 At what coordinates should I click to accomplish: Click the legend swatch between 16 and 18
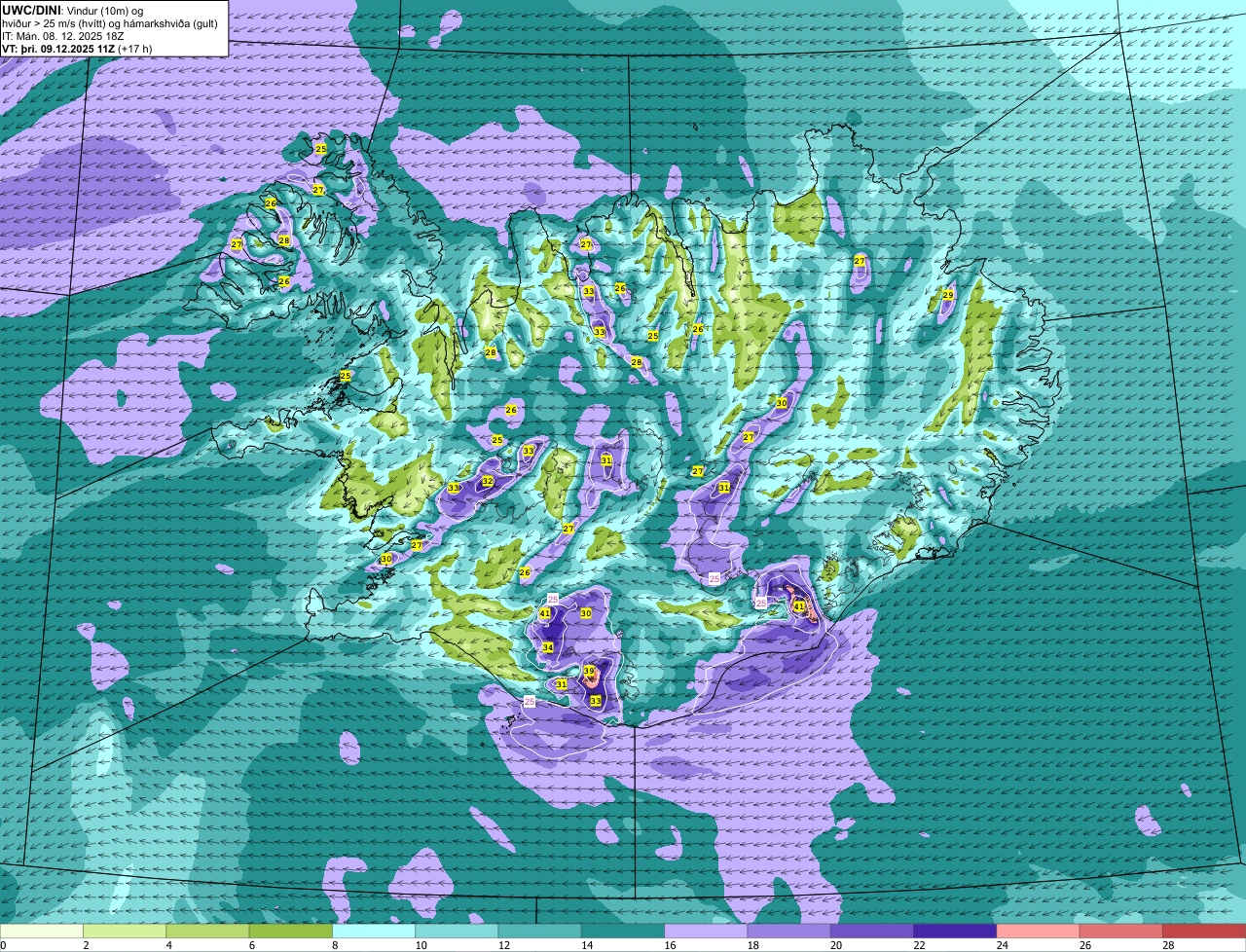point(706,932)
